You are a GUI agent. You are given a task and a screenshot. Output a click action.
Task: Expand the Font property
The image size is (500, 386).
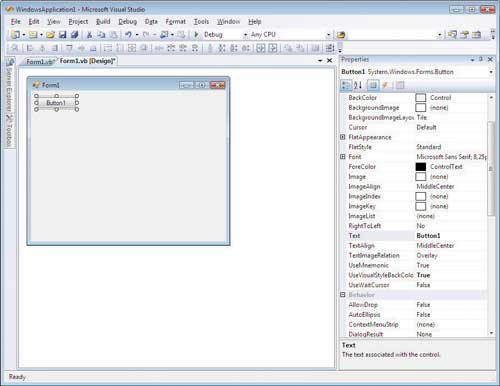[x=343, y=157]
